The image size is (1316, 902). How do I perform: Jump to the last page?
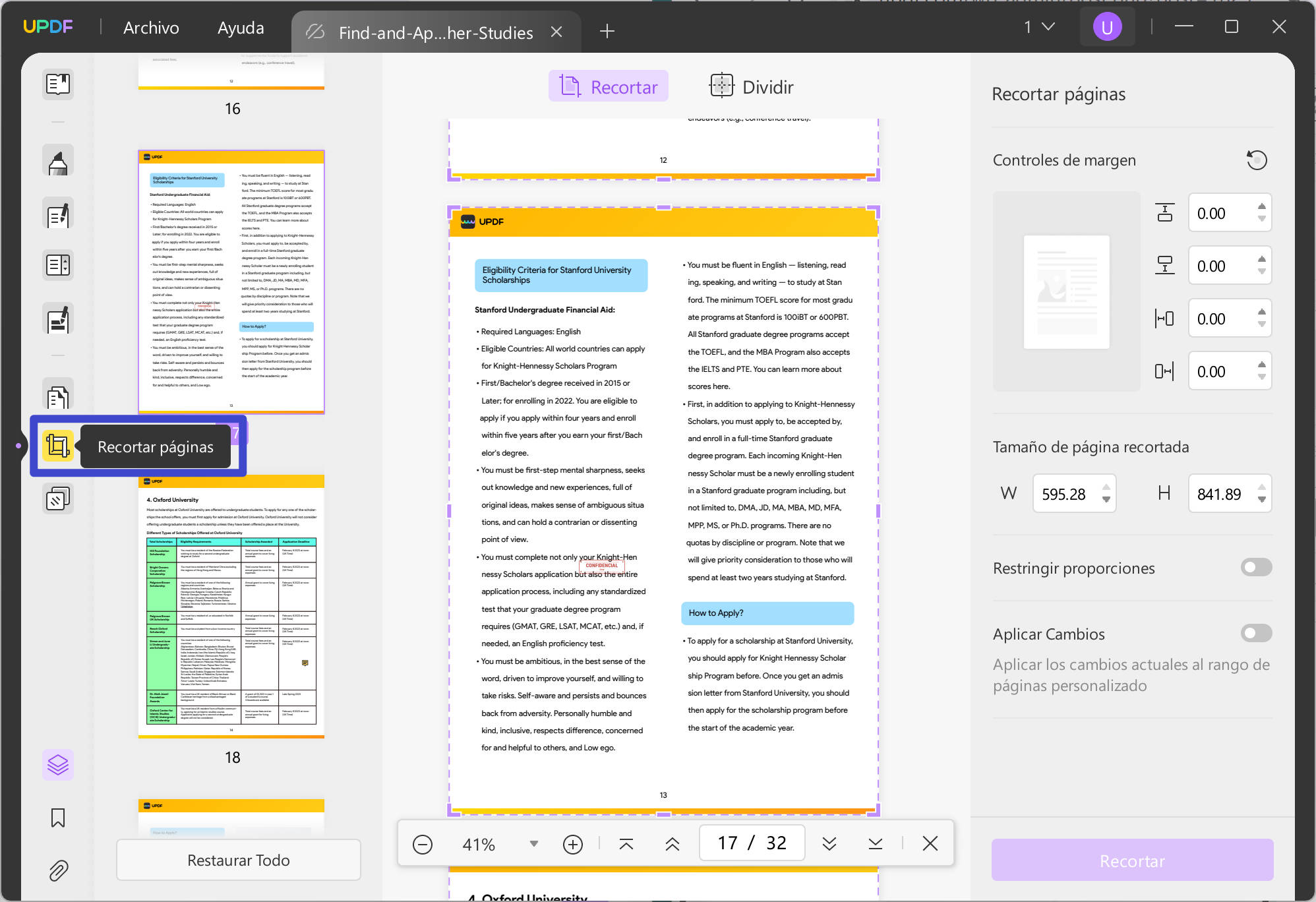[876, 844]
